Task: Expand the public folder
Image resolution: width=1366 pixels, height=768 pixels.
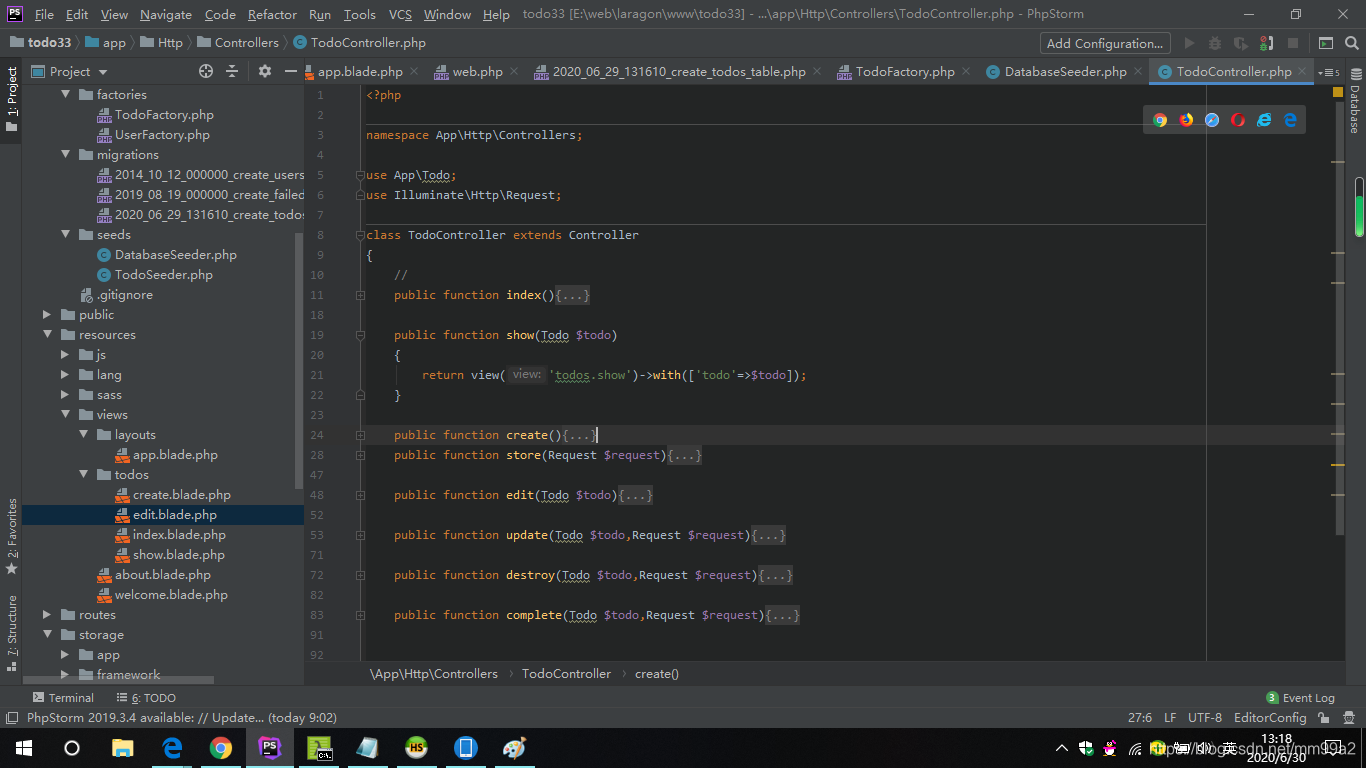Action: (48, 314)
